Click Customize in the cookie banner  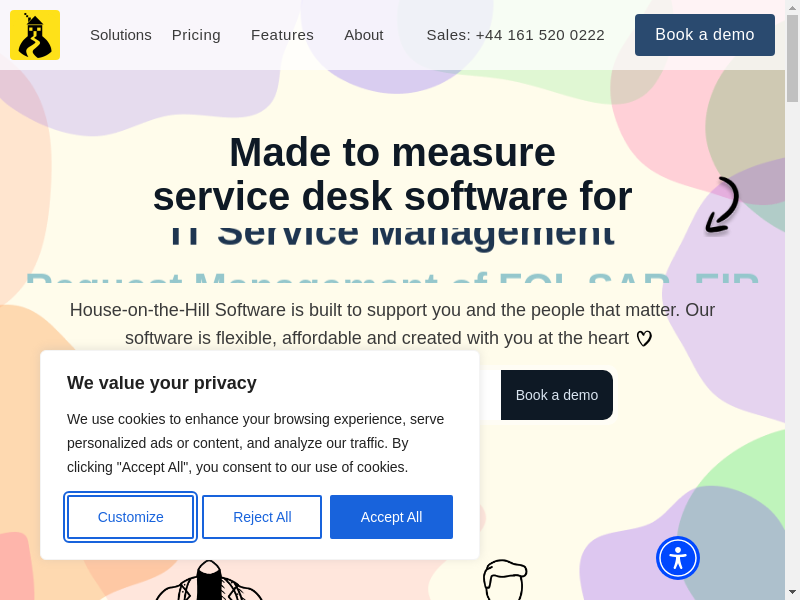[x=131, y=517]
